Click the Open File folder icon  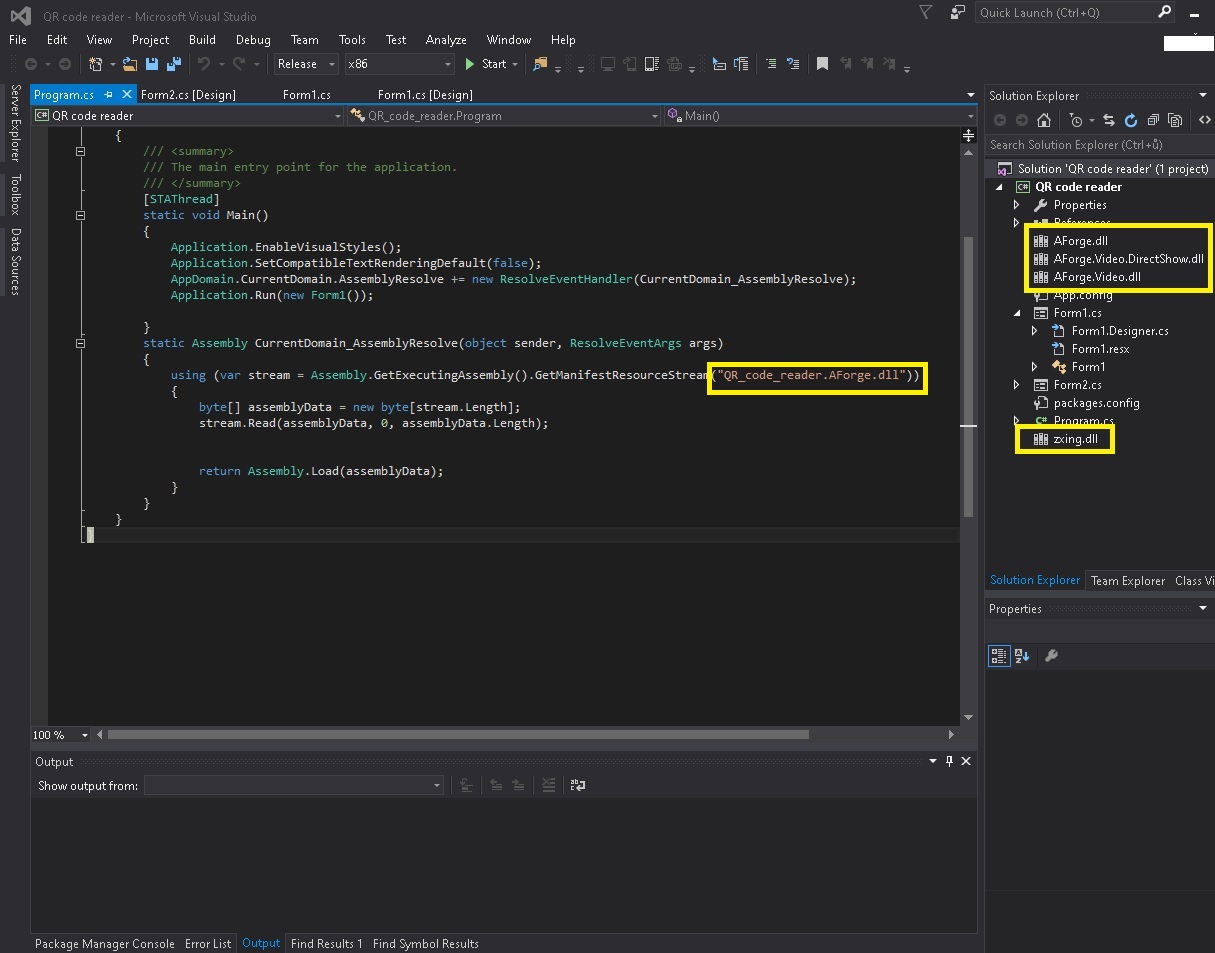coord(130,64)
